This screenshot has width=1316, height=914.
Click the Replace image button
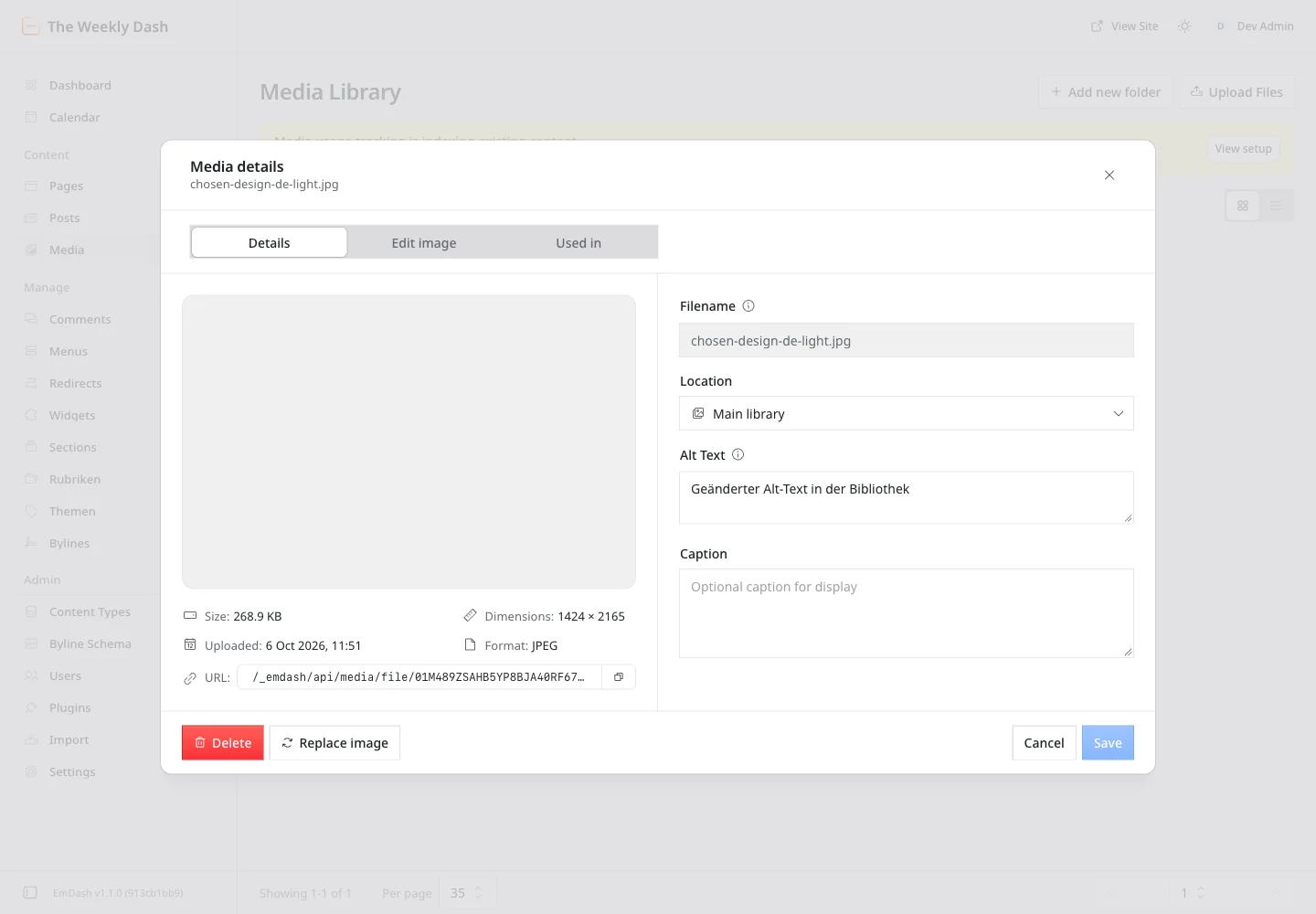coord(334,743)
